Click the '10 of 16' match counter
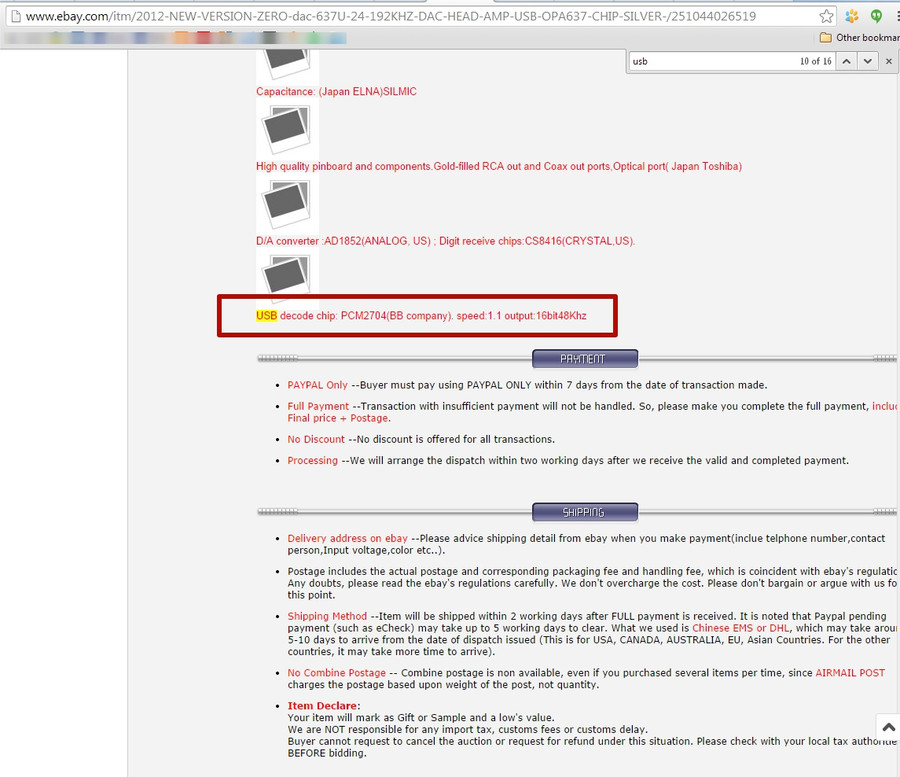 (x=816, y=61)
